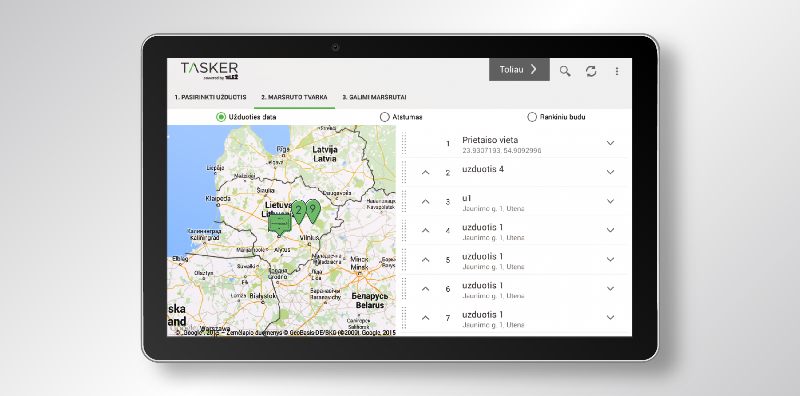
Task: Click the TASKER logo
Action: point(210,71)
